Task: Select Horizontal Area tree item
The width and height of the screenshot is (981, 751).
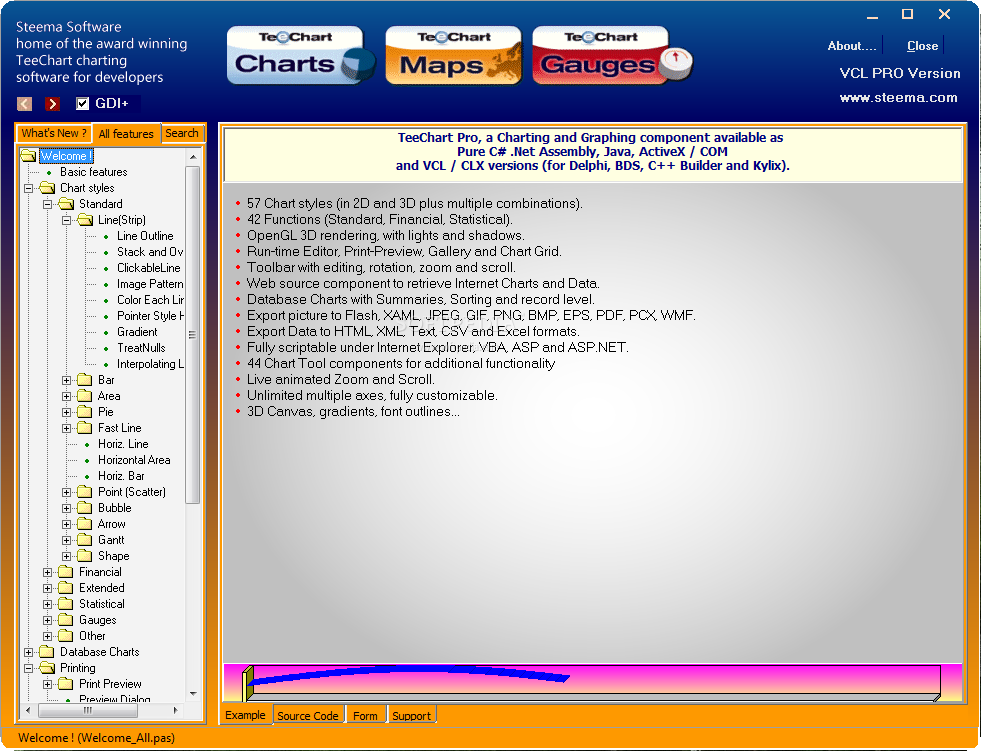Action: coord(134,460)
